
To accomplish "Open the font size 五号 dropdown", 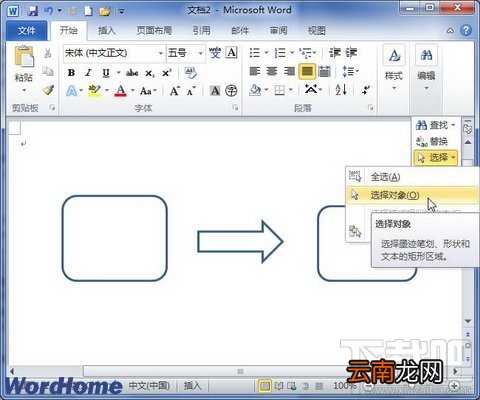I will click(x=201, y=53).
